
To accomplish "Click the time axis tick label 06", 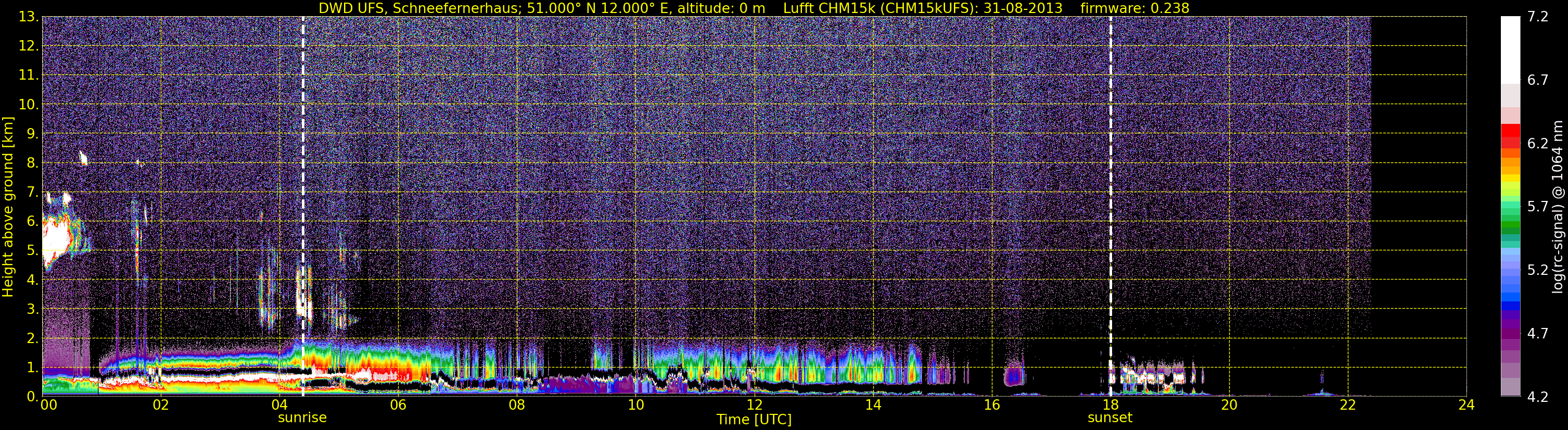I will 398,405.
